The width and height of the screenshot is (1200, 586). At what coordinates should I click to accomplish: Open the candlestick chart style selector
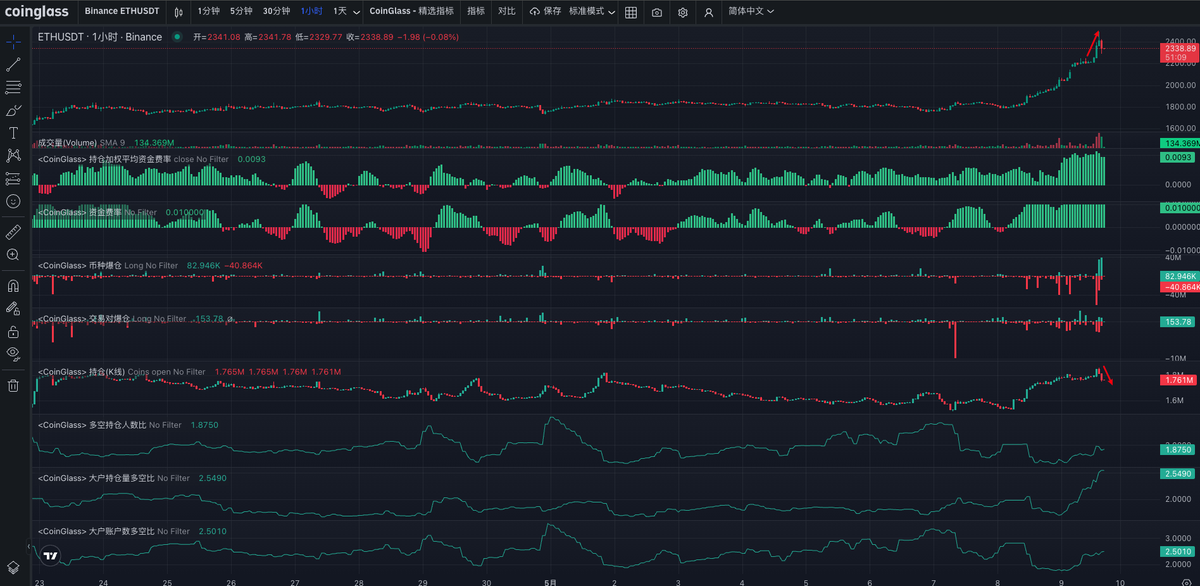pyautogui.click(x=178, y=12)
